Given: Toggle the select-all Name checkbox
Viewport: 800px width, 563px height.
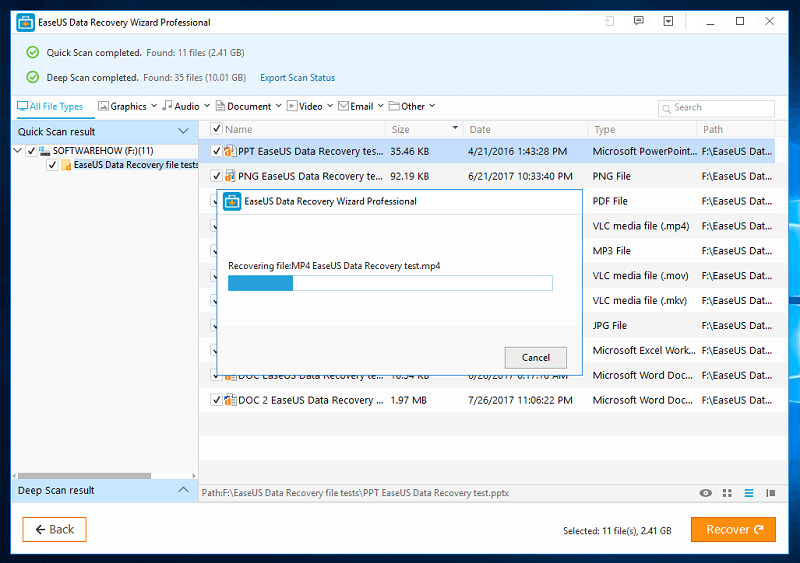Looking at the screenshot, I should pyautogui.click(x=216, y=129).
